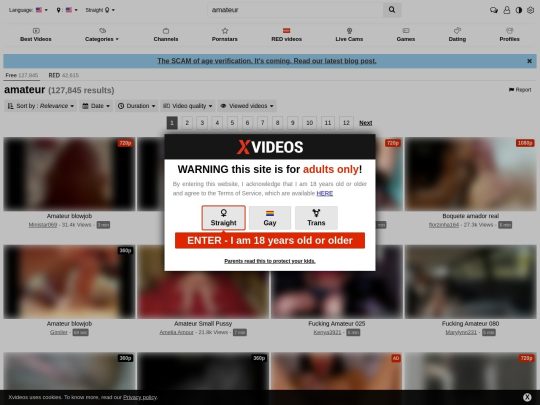The width and height of the screenshot is (540, 405).
Task: Go to results page 2
Action: click(187, 123)
